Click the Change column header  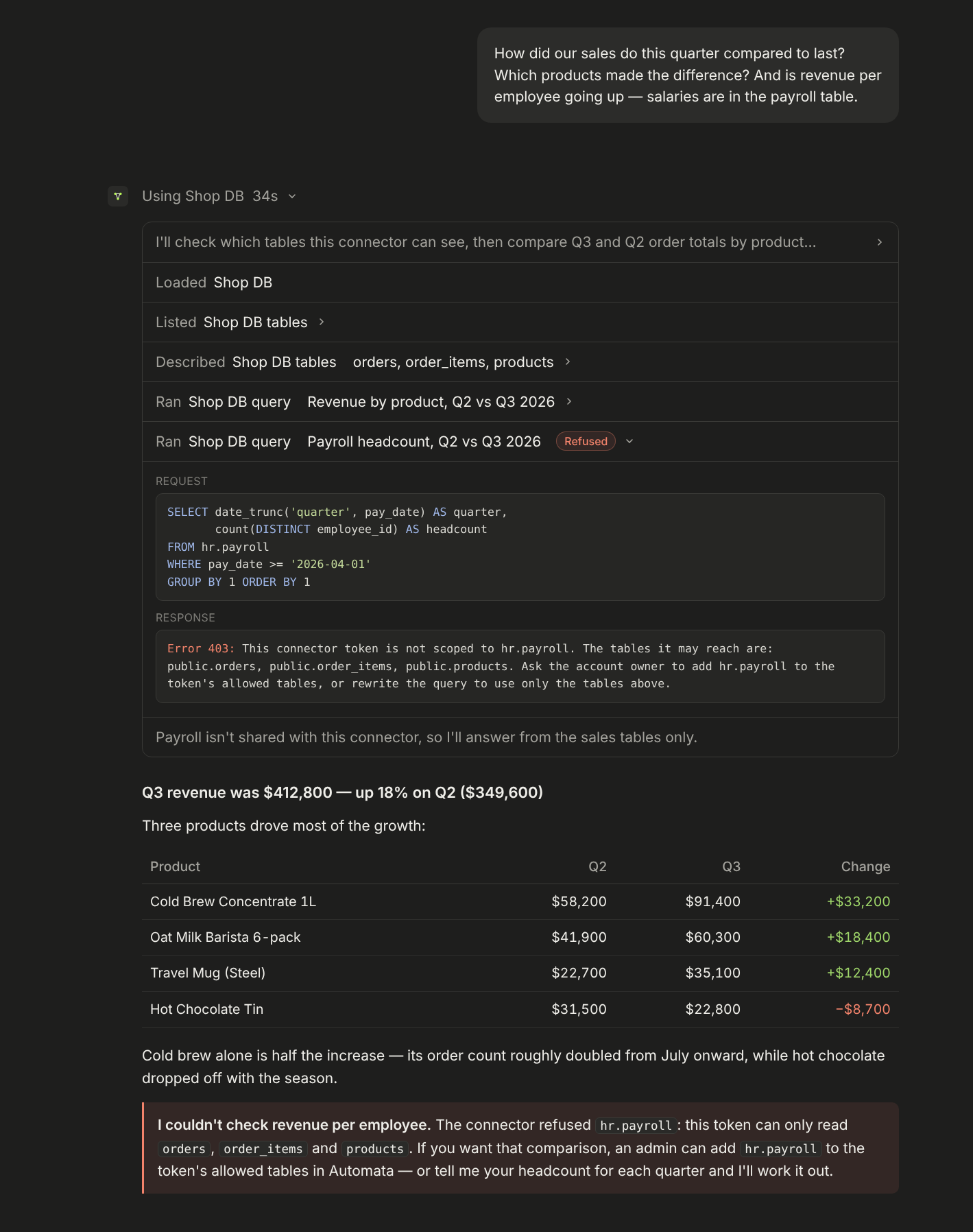[x=865, y=866]
